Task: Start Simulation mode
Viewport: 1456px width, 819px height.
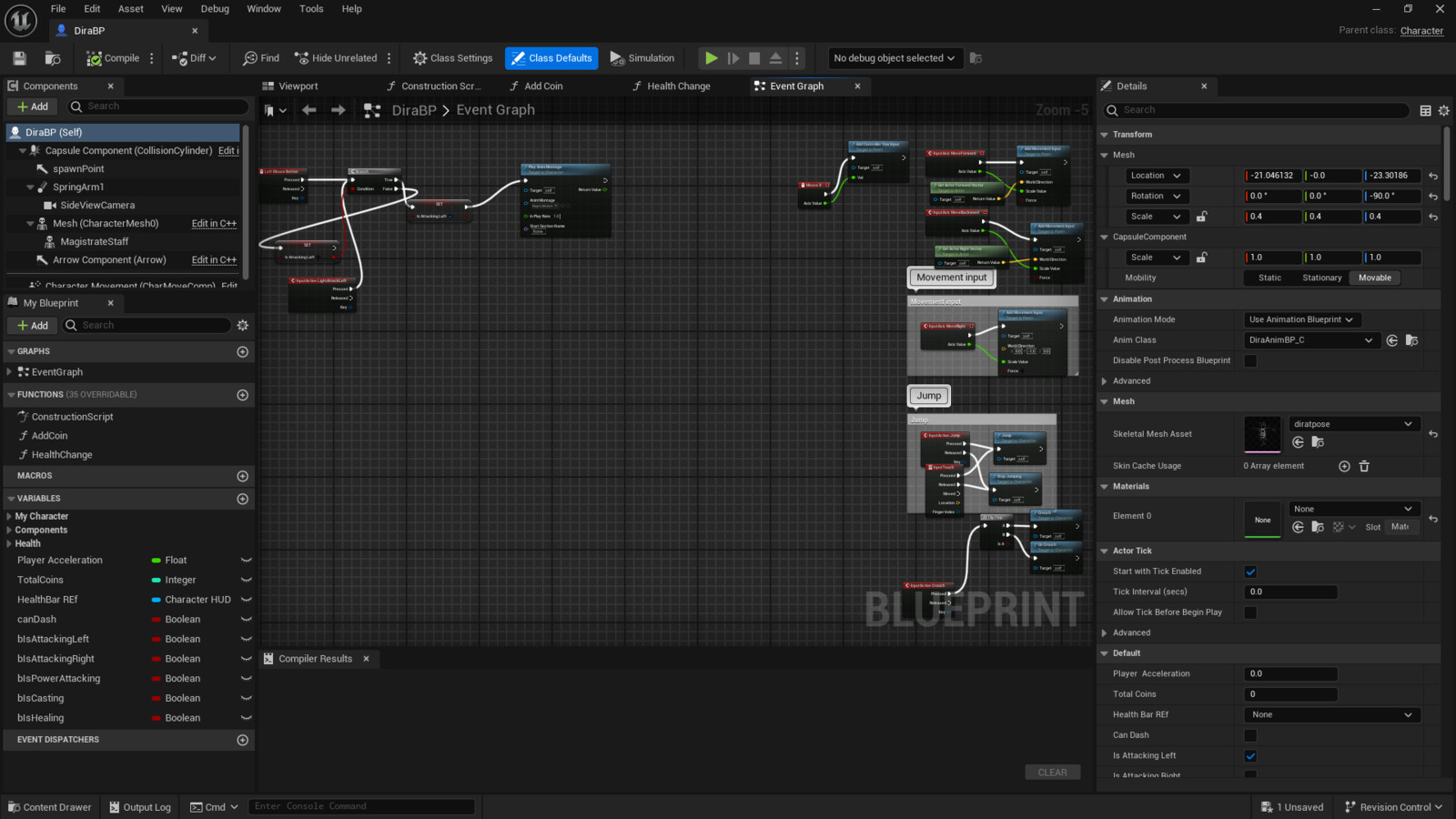Action: pyautogui.click(x=642, y=58)
